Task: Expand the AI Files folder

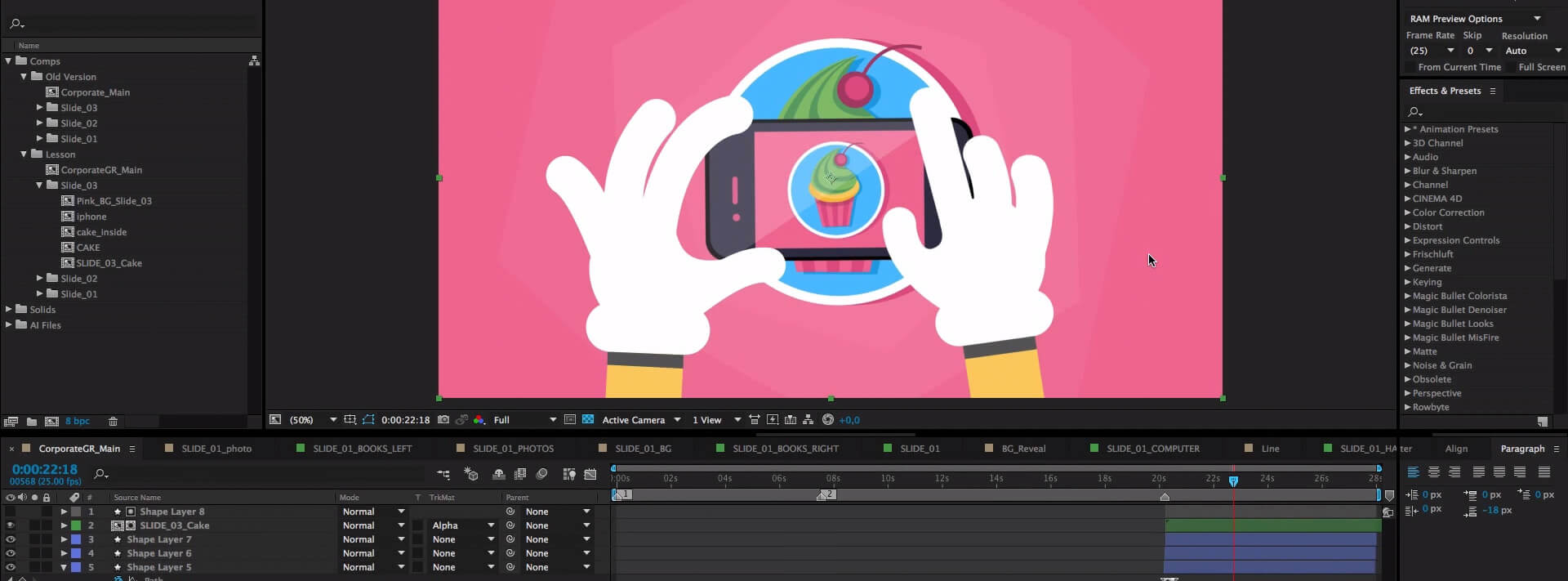Action: (x=8, y=324)
